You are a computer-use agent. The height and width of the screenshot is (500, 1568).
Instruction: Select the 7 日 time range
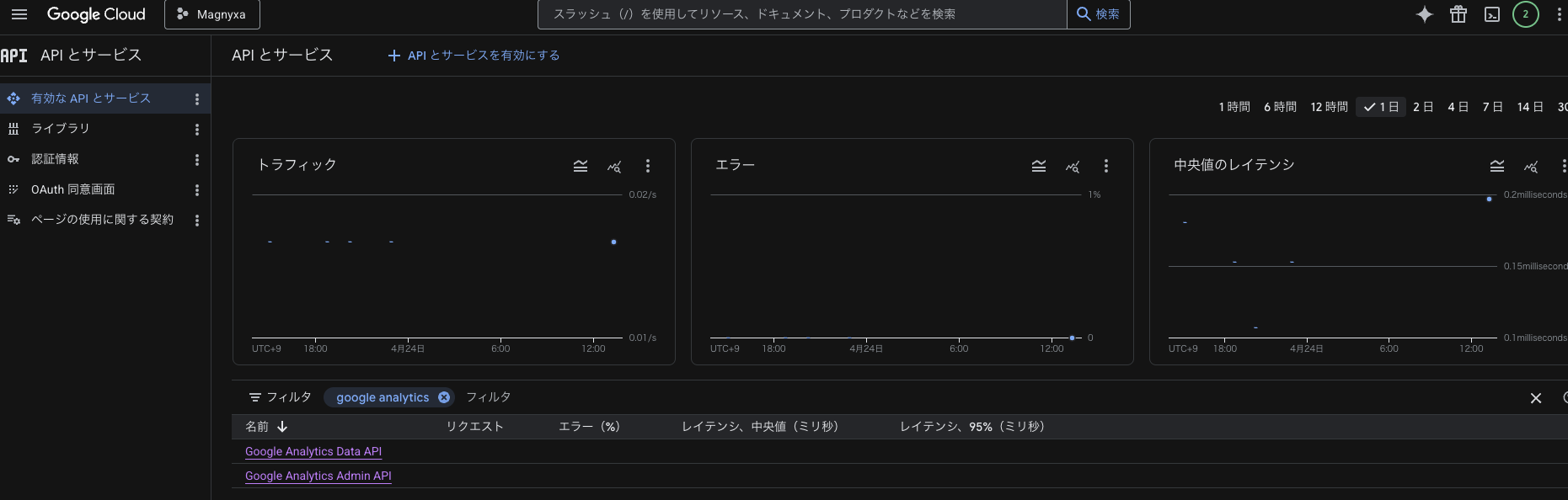coord(1492,107)
